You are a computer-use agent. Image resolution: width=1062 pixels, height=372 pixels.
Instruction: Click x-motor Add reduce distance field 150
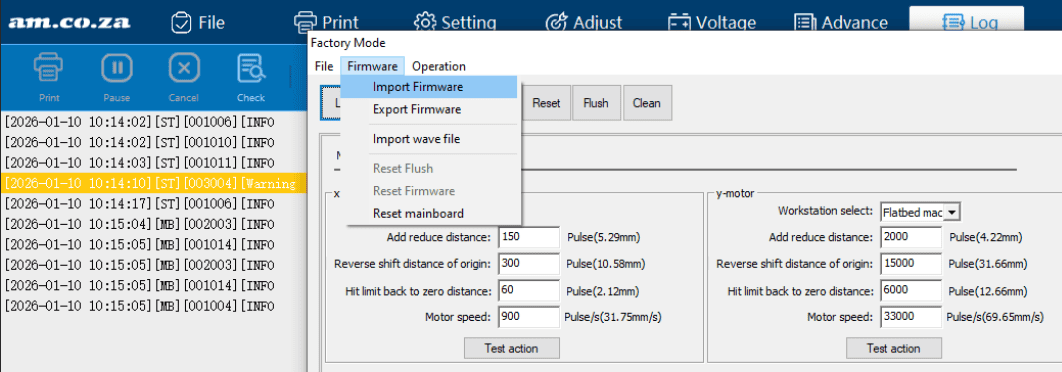click(x=529, y=237)
